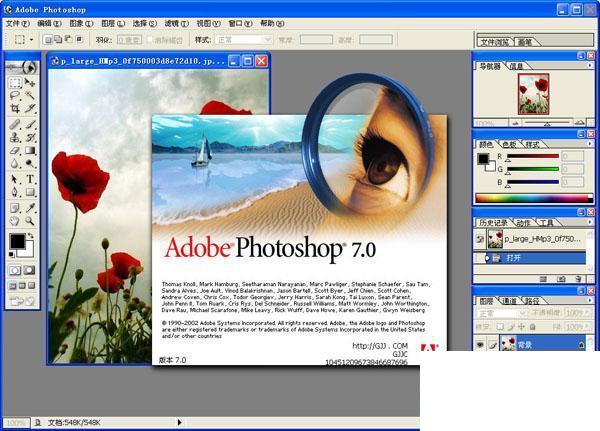Select the Lasso tool
Viewport: 600px width, 431px height.
tap(15, 95)
